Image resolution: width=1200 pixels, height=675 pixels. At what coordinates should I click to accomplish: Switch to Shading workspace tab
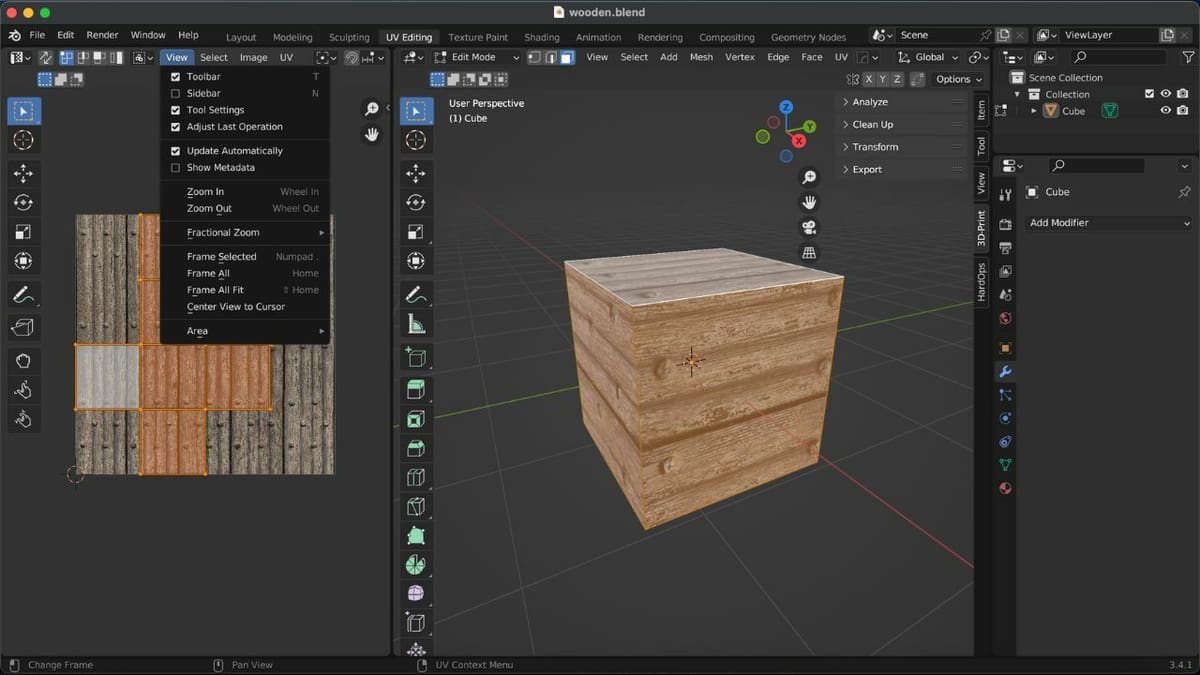tap(542, 37)
